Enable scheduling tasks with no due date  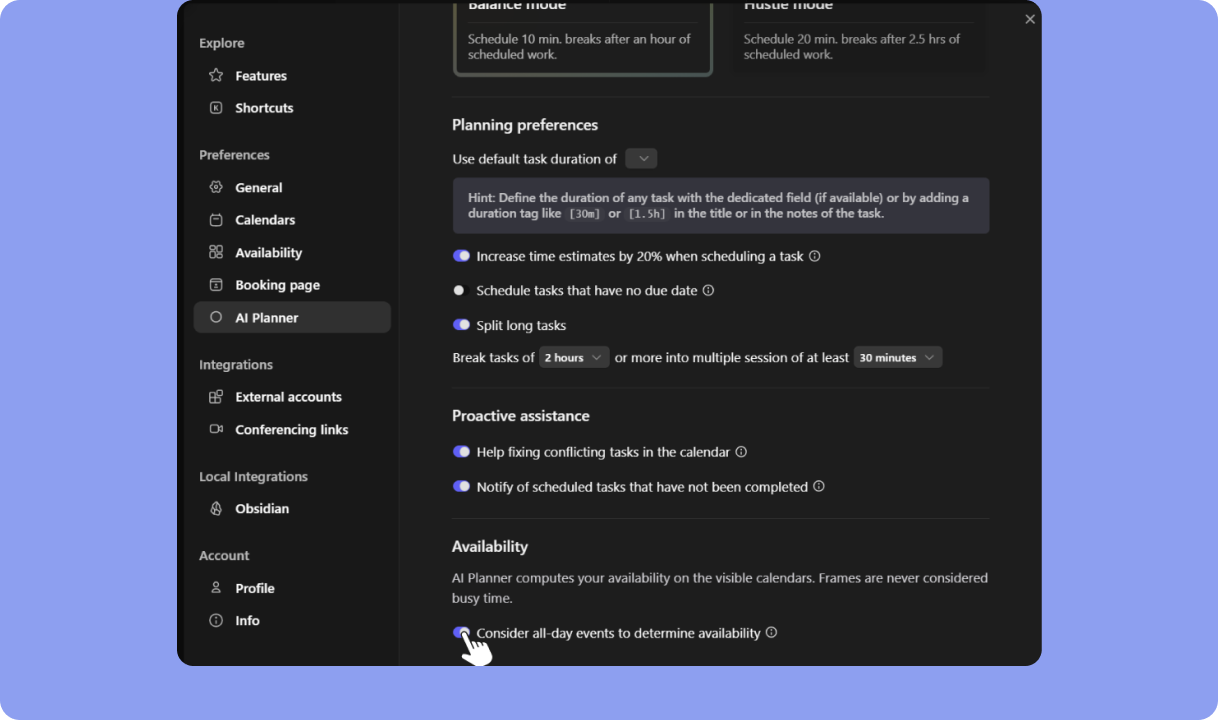click(461, 290)
